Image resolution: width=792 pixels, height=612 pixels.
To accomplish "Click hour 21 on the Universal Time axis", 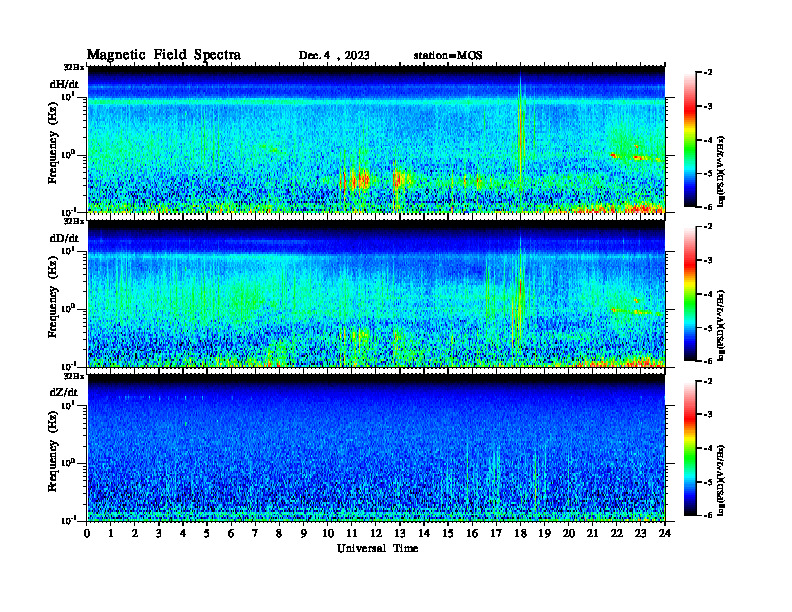I will (x=592, y=533).
